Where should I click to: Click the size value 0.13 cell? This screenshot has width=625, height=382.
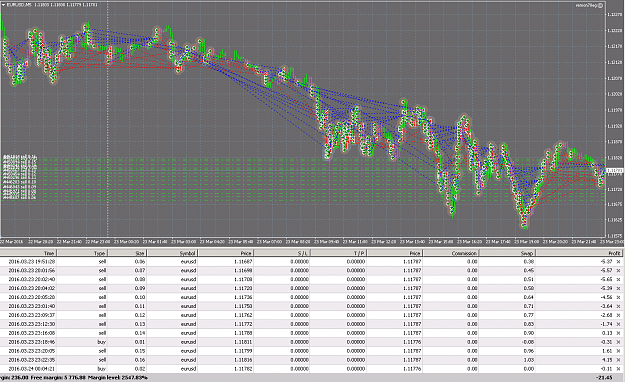[140, 324]
